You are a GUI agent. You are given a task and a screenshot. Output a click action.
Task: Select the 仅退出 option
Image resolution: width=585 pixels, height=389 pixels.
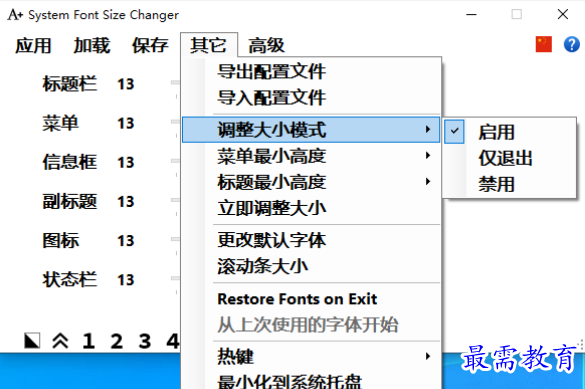click(510, 158)
